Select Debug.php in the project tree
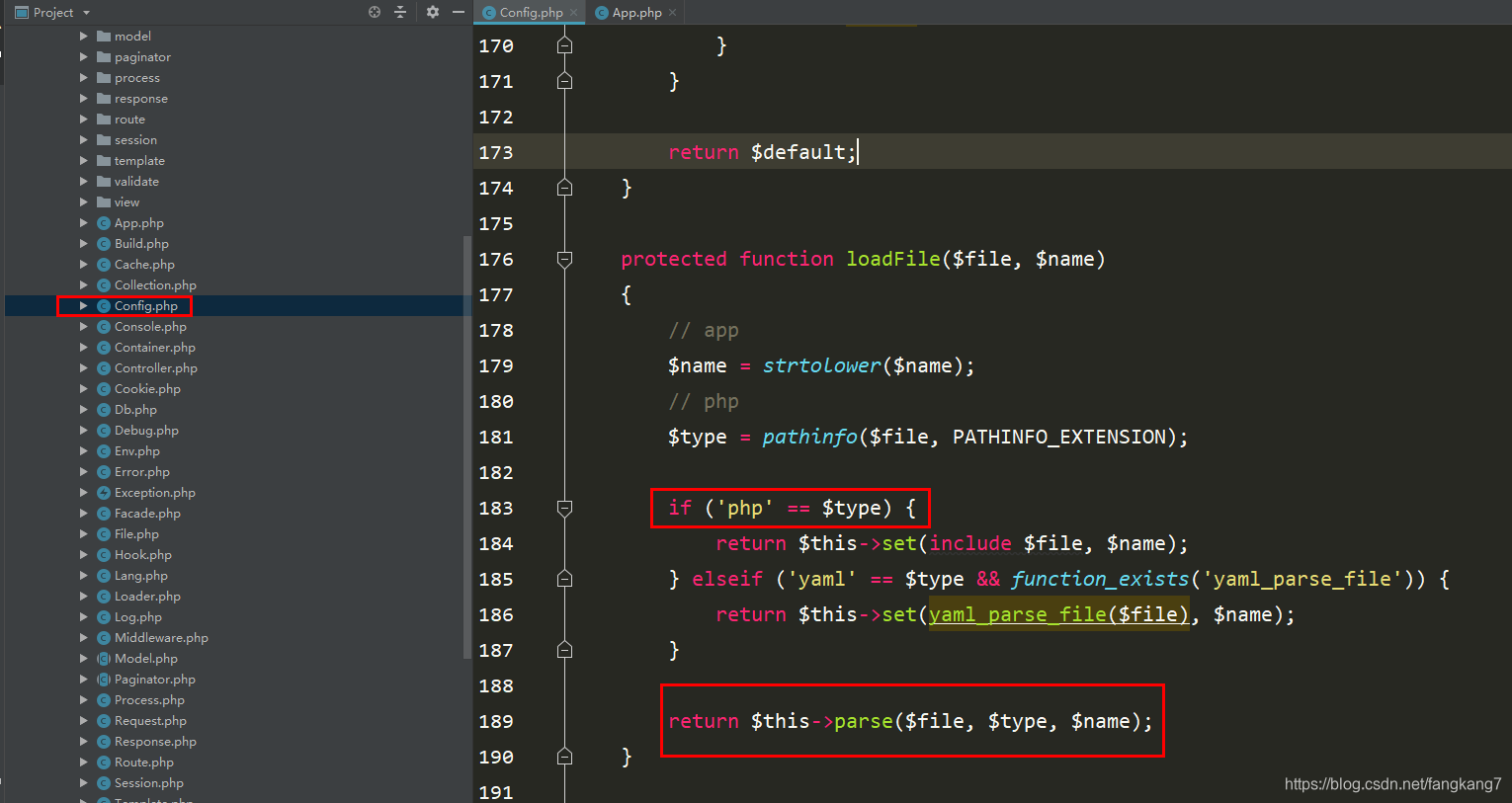This screenshot has height=803, width=1512. [x=146, y=431]
